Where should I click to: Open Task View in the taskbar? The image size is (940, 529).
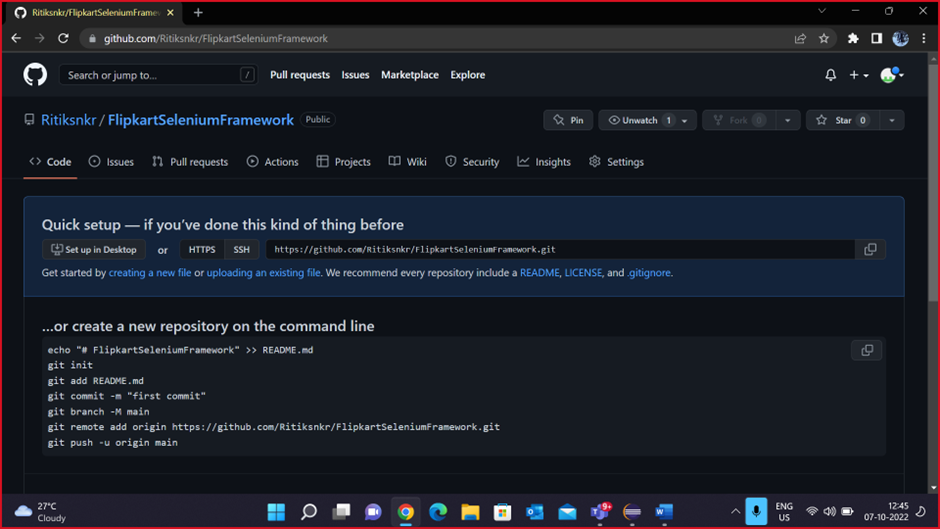[341, 512]
